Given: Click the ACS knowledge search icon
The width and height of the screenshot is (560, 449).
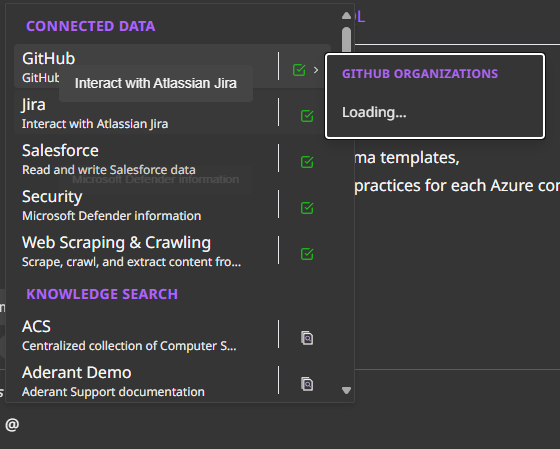Looking at the screenshot, I should (307, 338).
